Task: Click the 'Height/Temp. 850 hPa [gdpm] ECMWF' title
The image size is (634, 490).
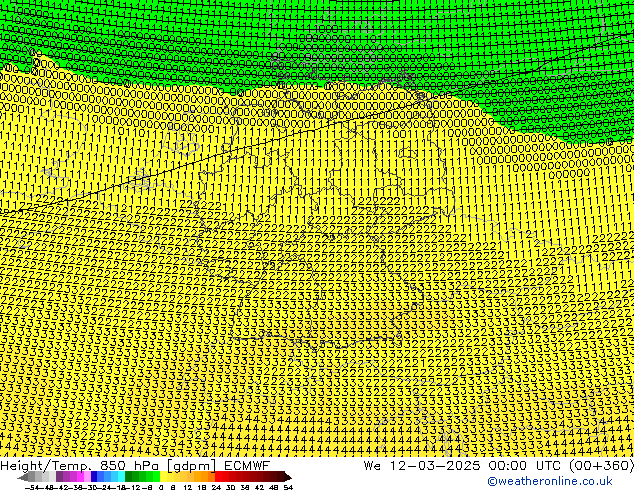Action: pyautogui.click(x=135, y=466)
